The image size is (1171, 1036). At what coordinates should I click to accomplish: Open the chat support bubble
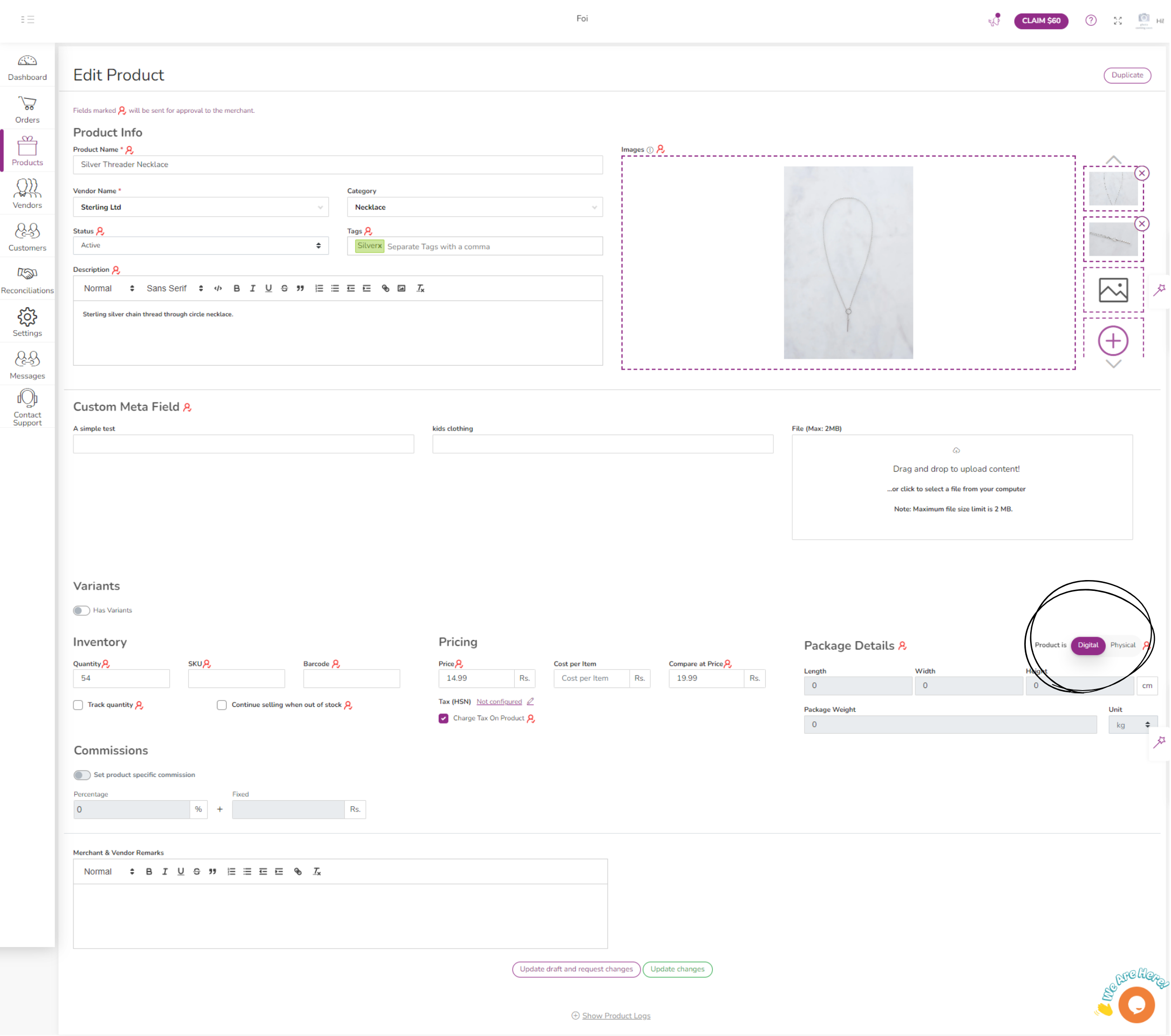click(1136, 1005)
